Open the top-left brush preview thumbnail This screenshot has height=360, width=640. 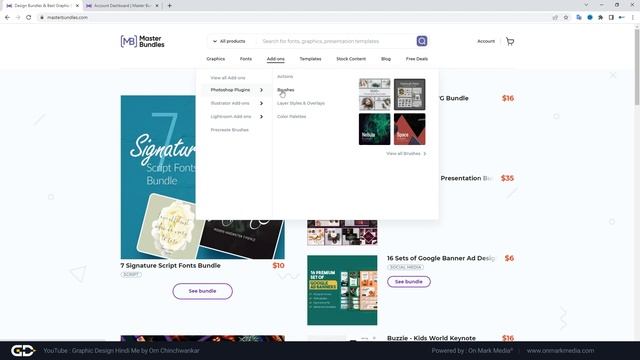(x=374, y=94)
